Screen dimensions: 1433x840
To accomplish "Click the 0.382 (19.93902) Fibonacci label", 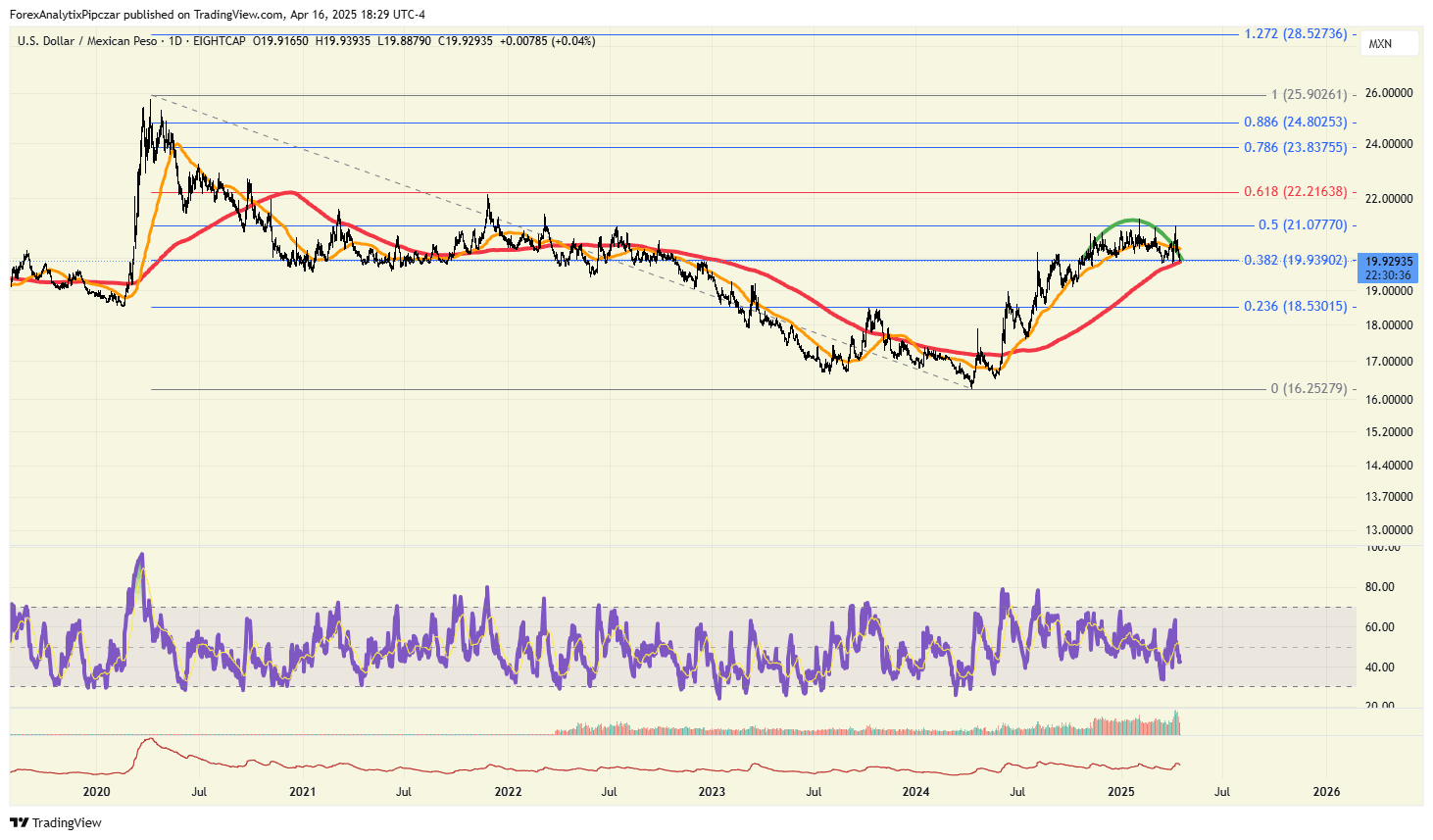I will click(x=1295, y=260).
